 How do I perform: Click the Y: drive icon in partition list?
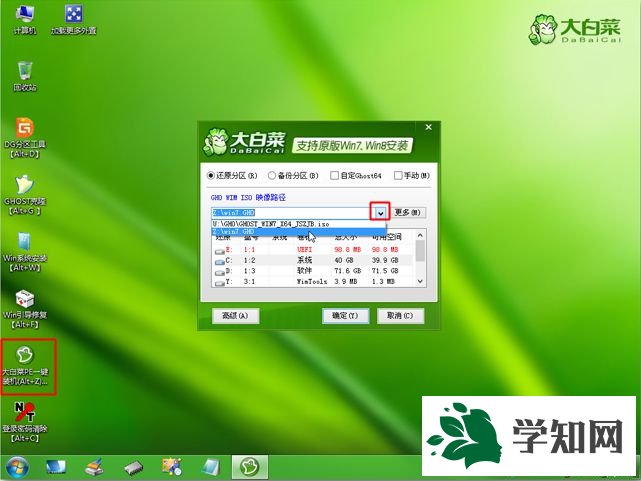pos(220,282)
